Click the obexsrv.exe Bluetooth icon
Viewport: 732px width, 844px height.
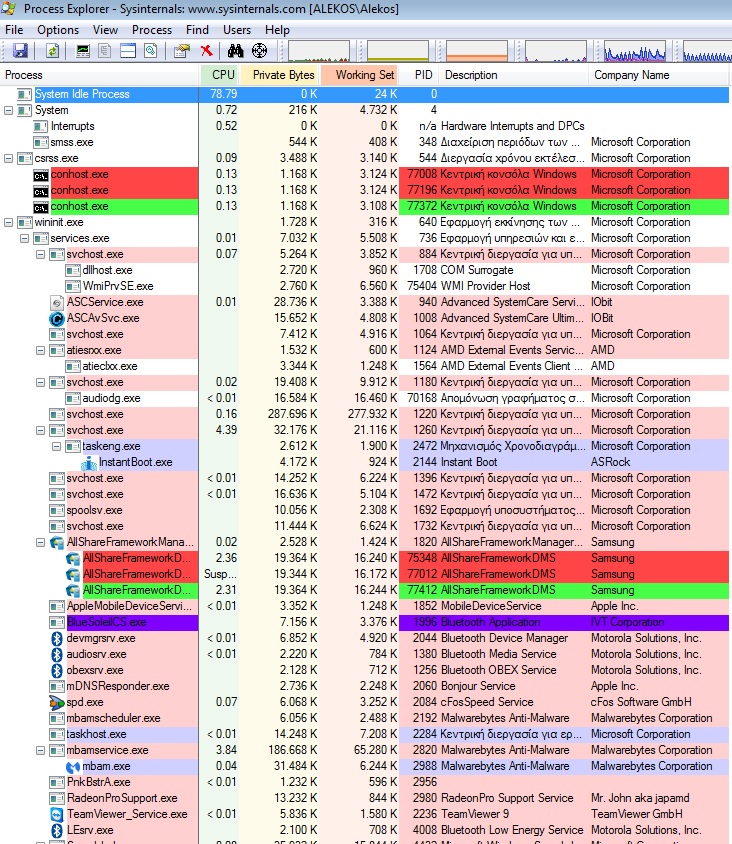[x=57, y=671]
